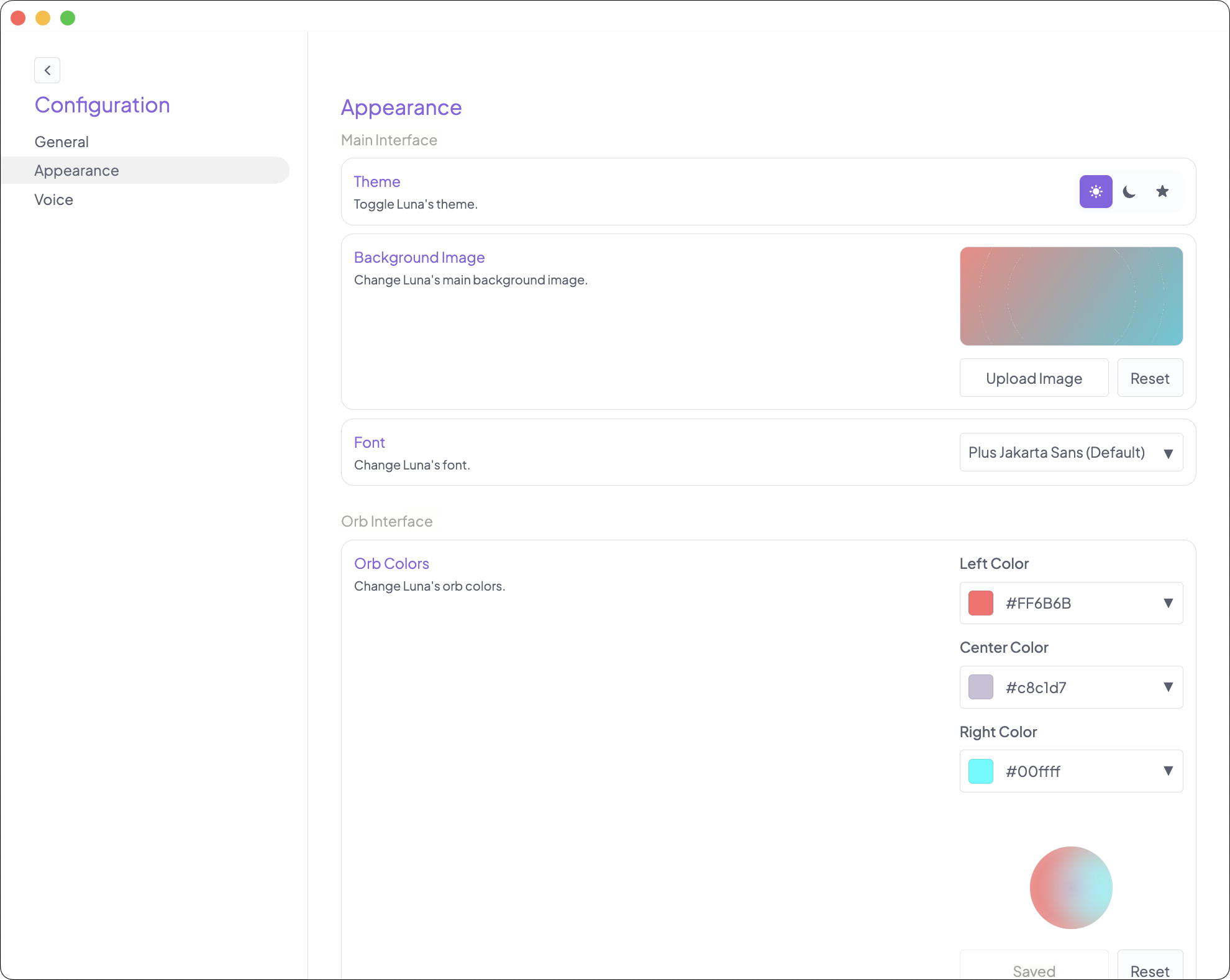Switch to the General settings section
Image resolution: width=1230 pixels, height=980 pixels.
61,142
